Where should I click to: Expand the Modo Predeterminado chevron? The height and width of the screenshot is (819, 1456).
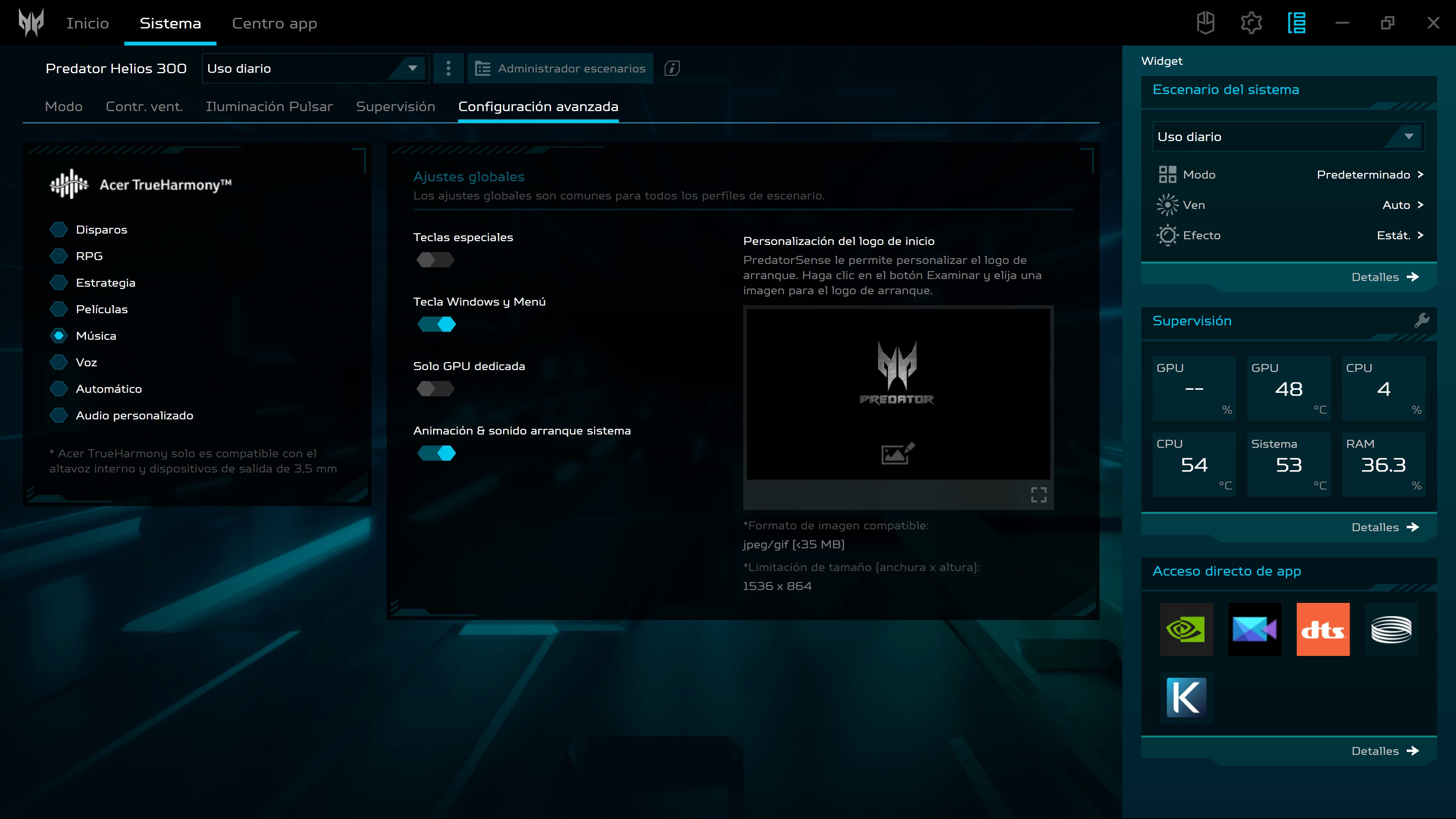tap(1420, 175)
